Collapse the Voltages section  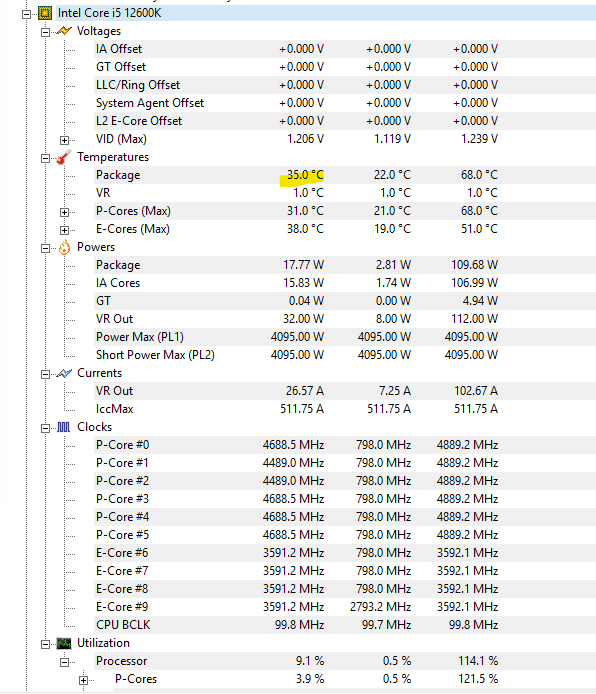(x=45, y=32)
